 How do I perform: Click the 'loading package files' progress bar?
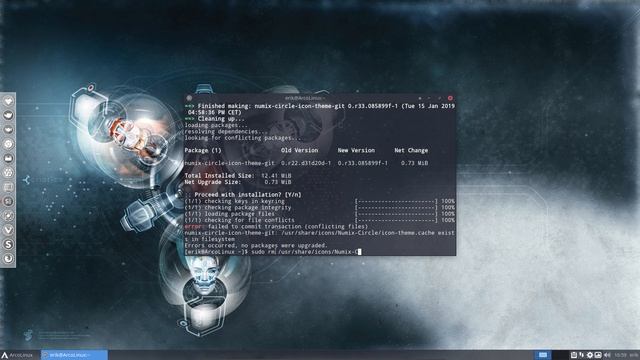click(x=396, y=214)
